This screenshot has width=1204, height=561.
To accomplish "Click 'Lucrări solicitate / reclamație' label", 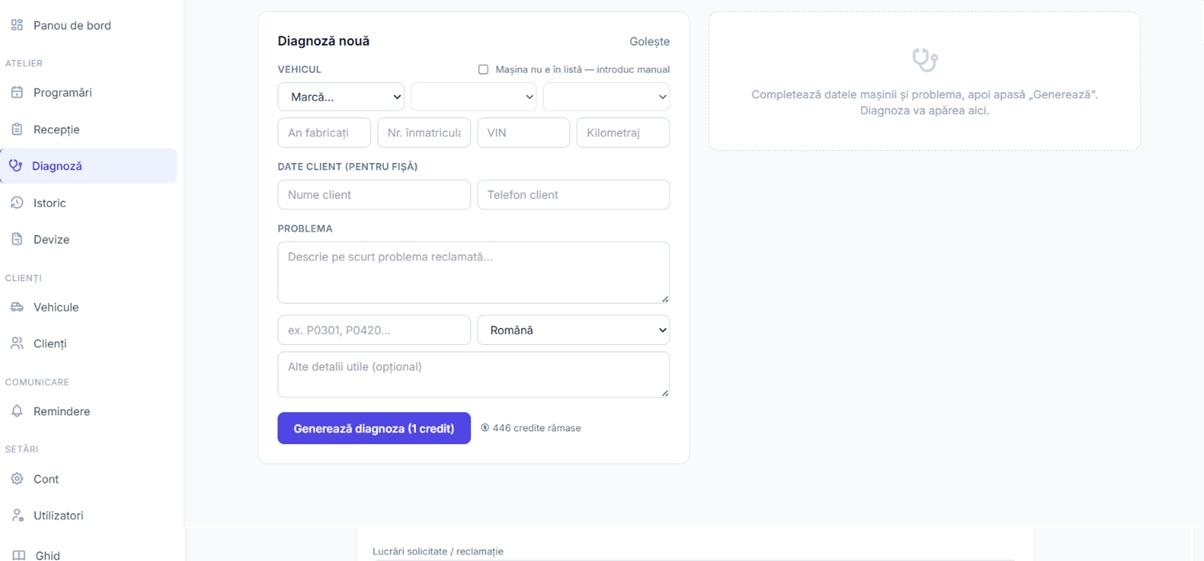I will [x=438, y=551].
